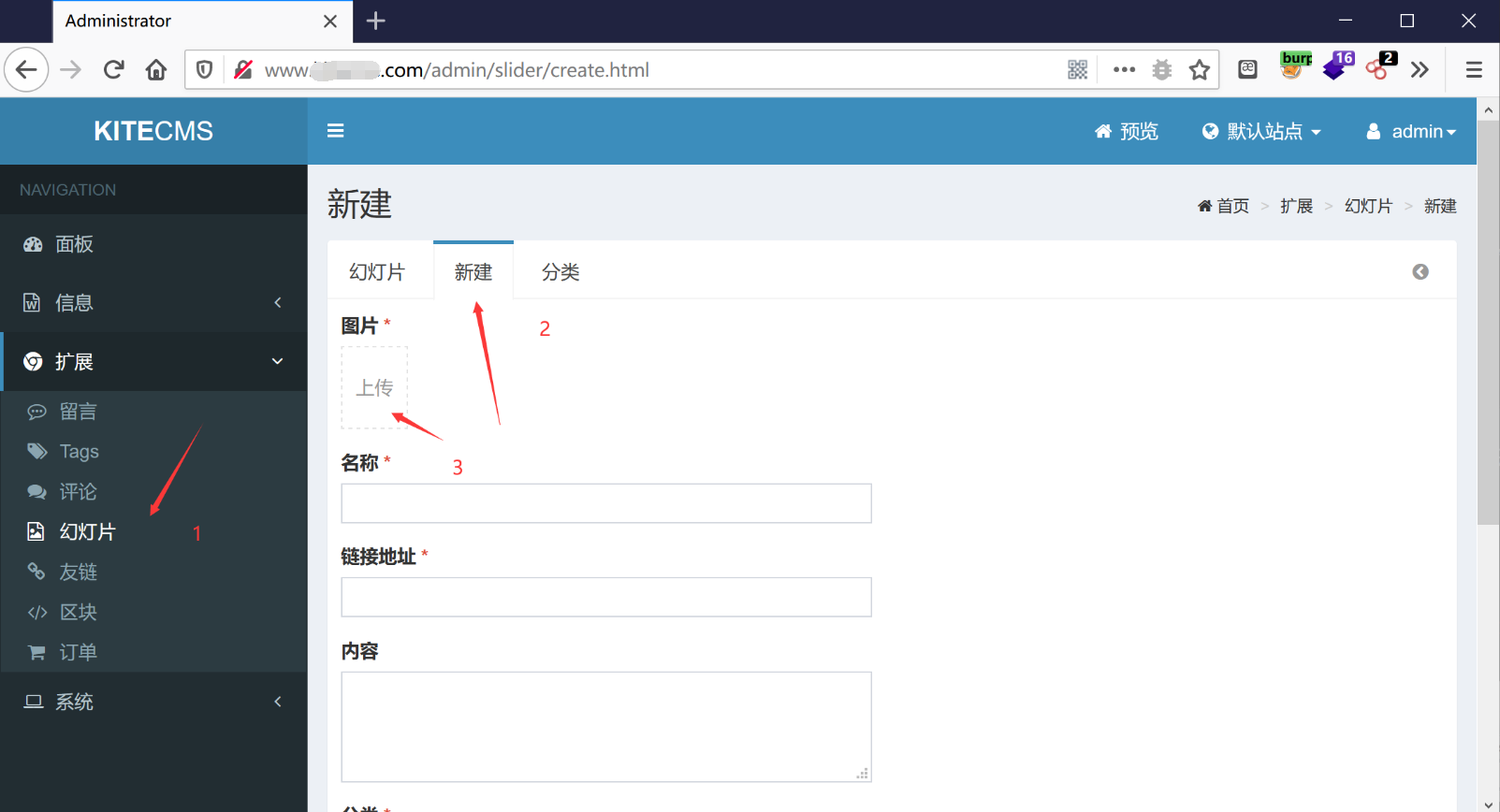
Task: Focus the 链接地址 input field
Action: pyautogui.click(x=606, y=597)
